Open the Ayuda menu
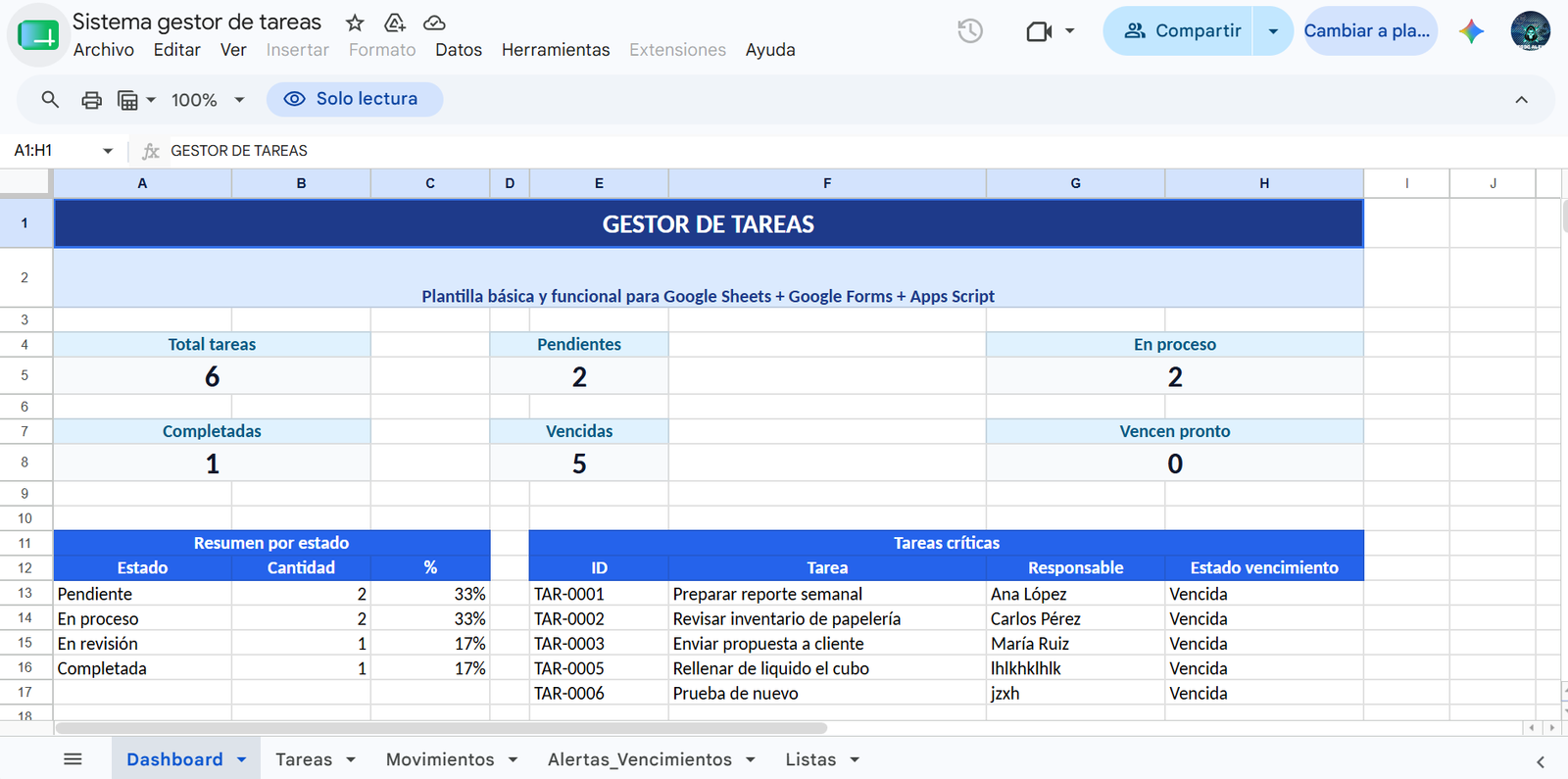This screenshot has height=779, width=1568. tap(770, 50)
